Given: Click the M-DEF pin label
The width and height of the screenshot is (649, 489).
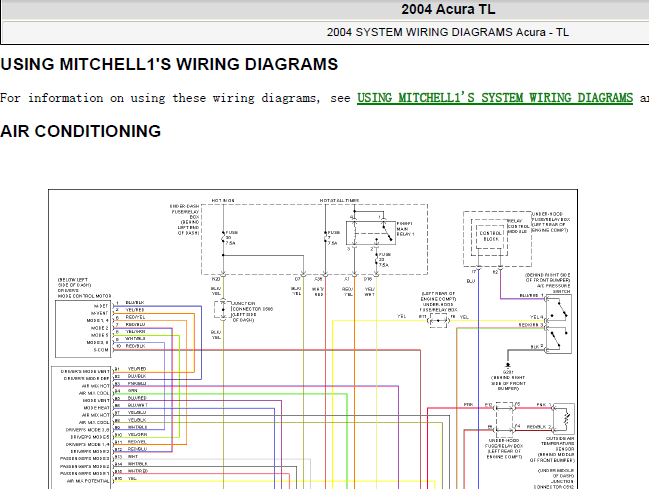Looking at the screenshot, I should (x=101, y=302).
